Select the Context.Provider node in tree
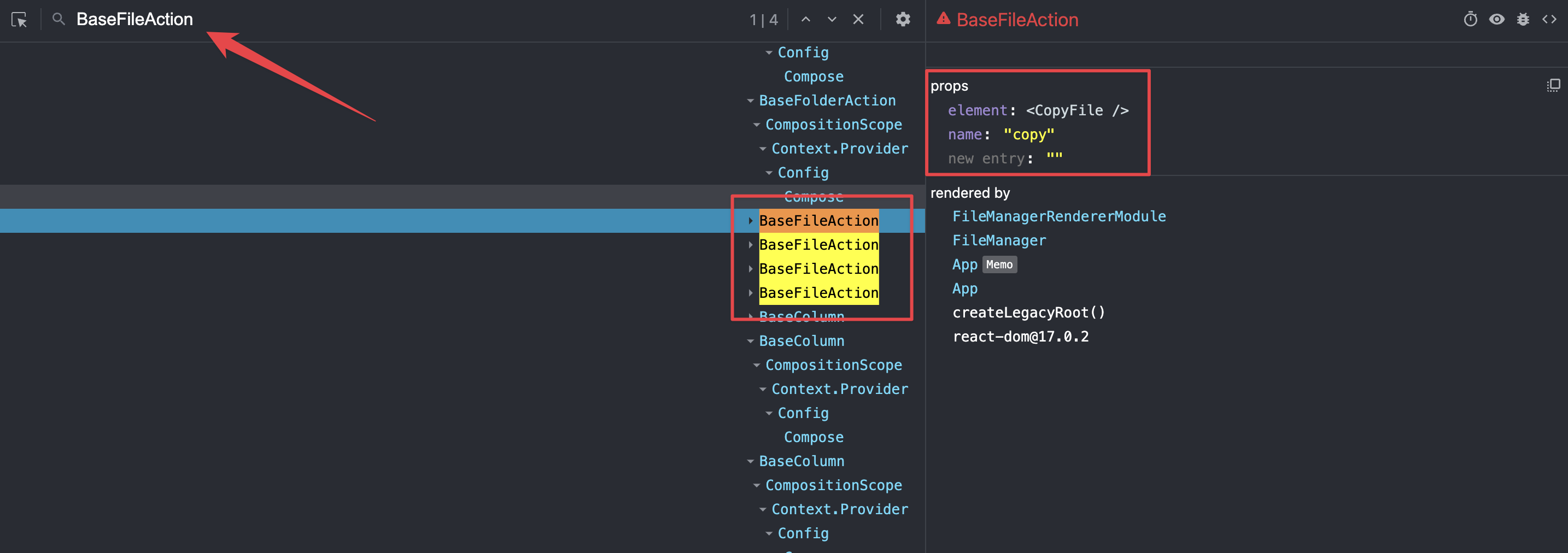 coord(839,148)
